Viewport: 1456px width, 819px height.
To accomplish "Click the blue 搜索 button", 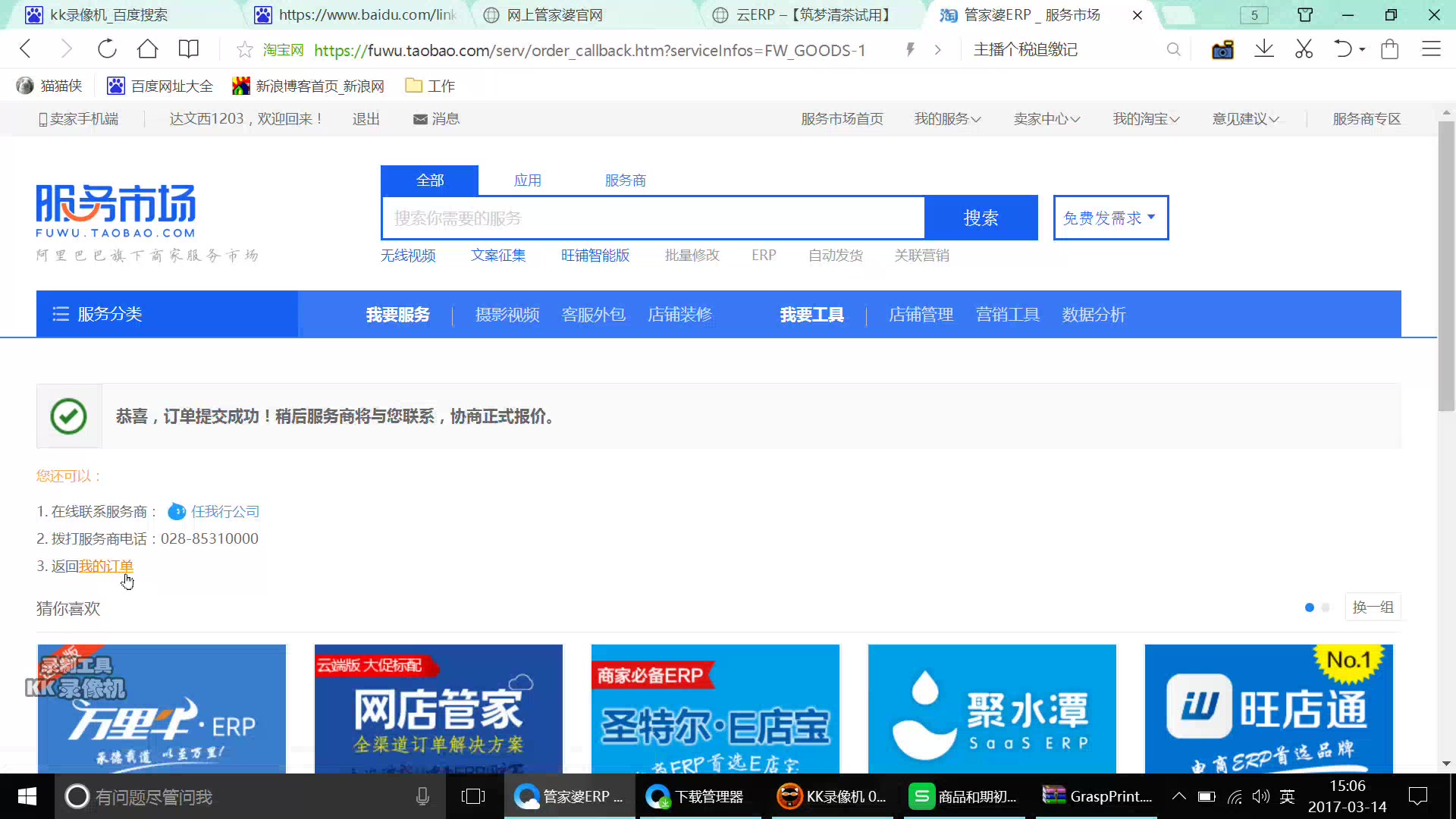I will coord(981,218).
